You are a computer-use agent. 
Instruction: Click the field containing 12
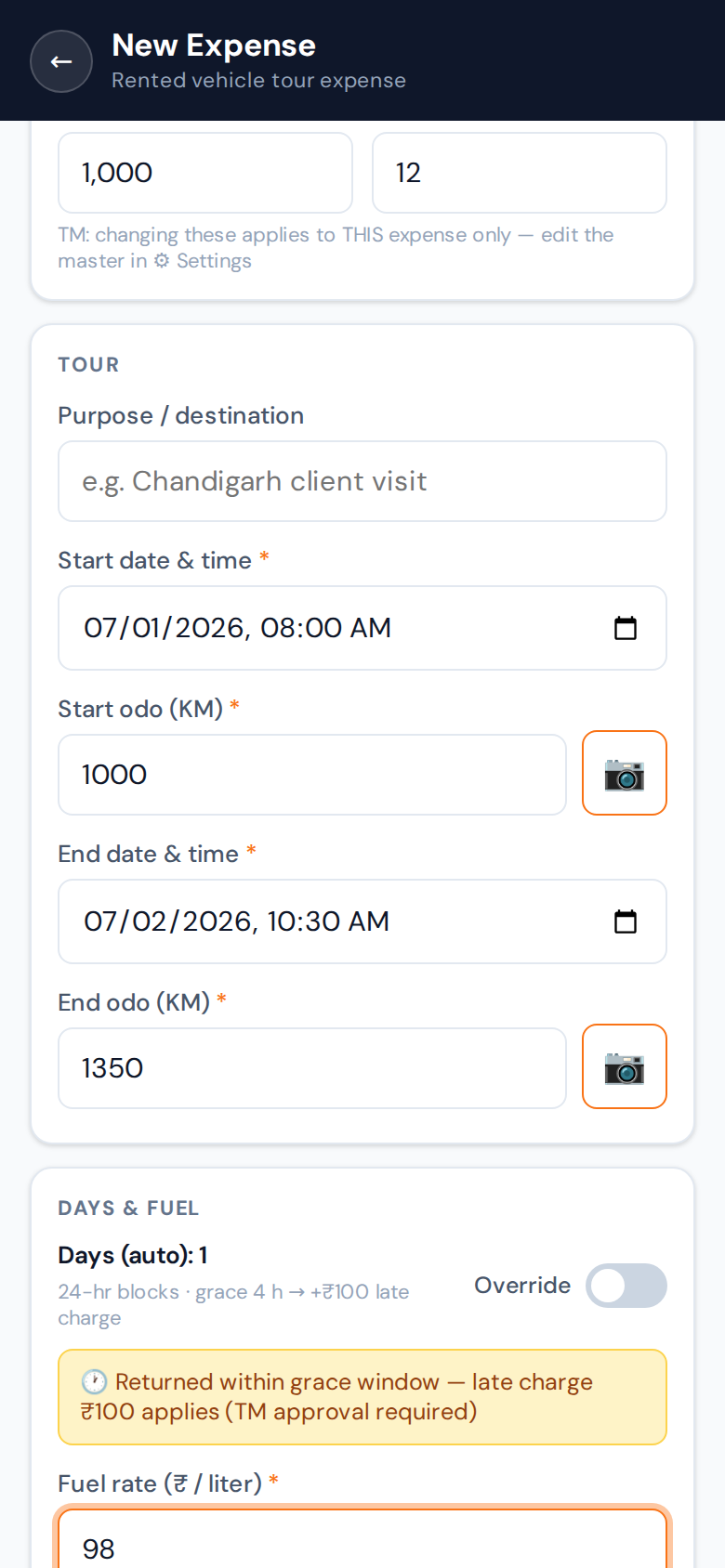520,173
